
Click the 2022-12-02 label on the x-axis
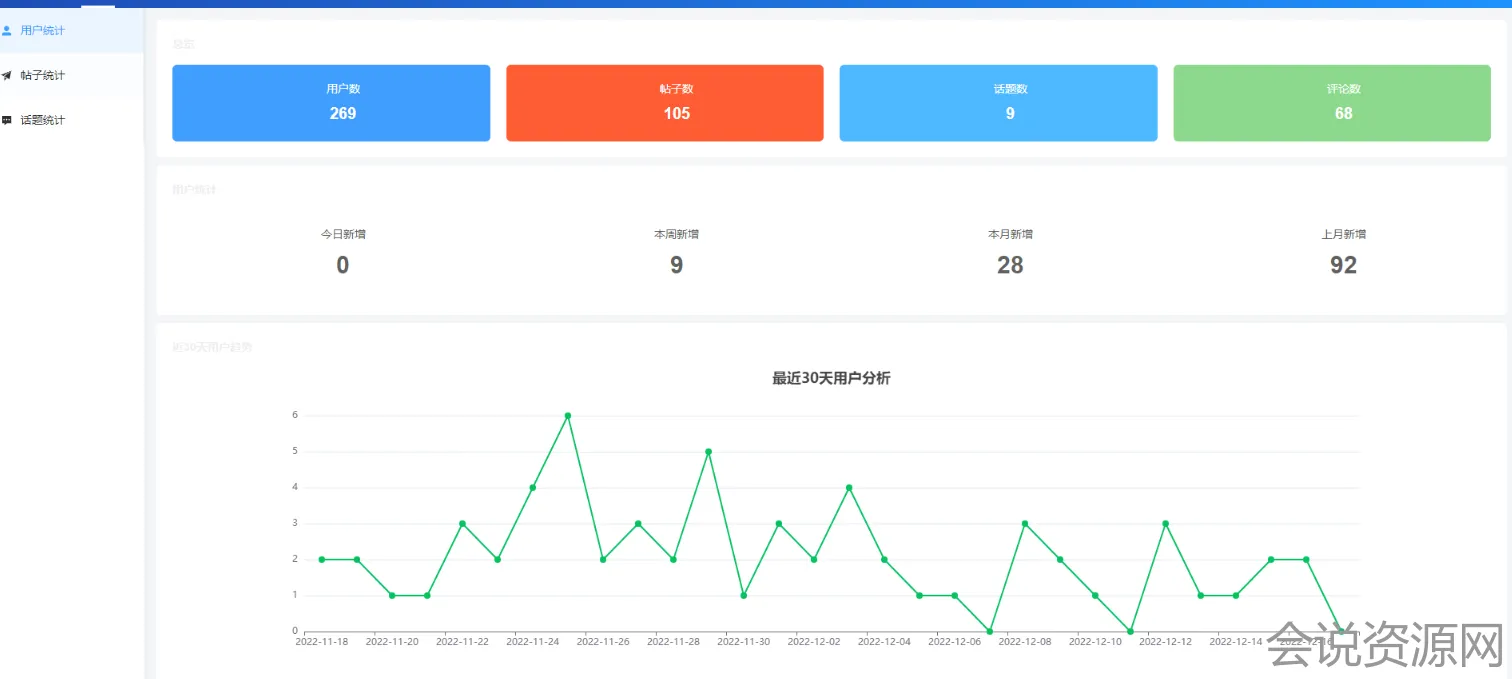point(814,642)
